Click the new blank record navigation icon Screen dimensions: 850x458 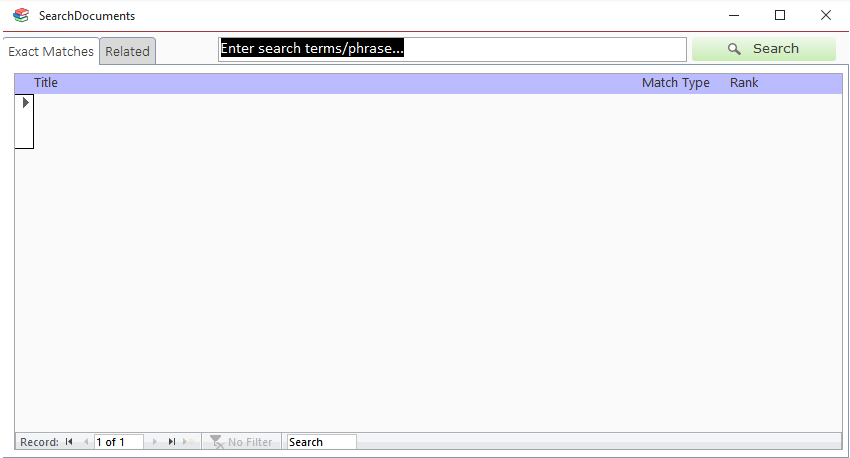pyautogui.click(x=189, y=442)
